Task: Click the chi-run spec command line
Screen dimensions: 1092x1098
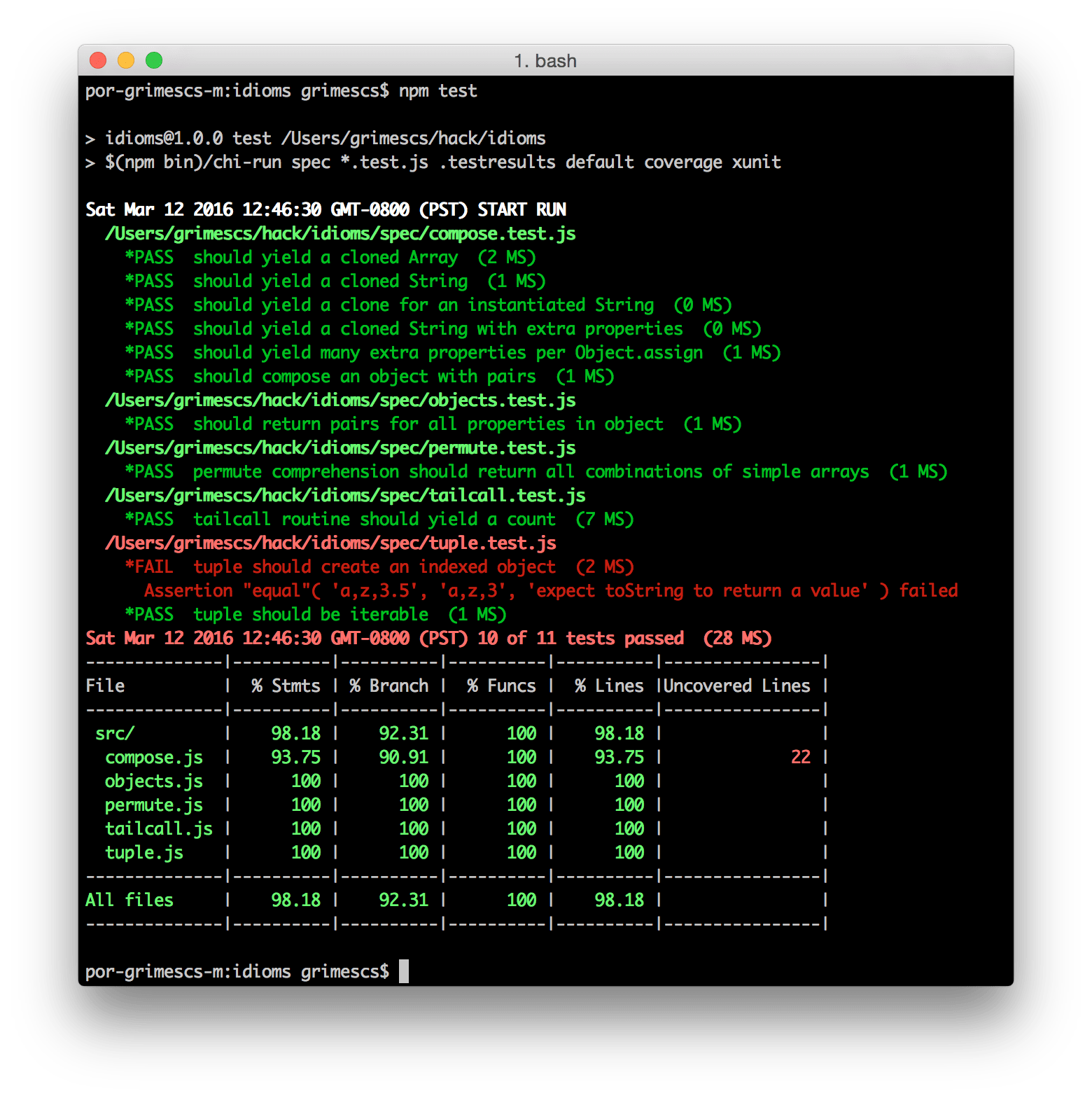Action: [433, 162]
